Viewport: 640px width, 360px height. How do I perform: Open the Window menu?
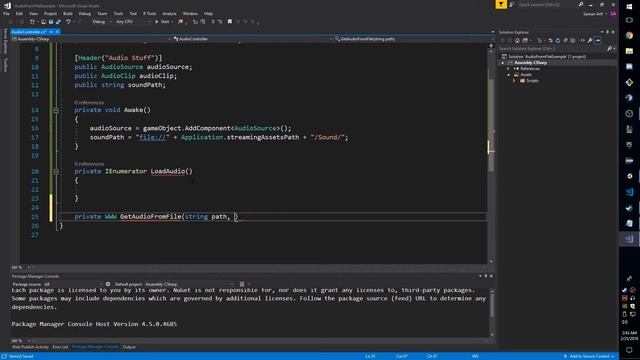click(x=190, y=13)
